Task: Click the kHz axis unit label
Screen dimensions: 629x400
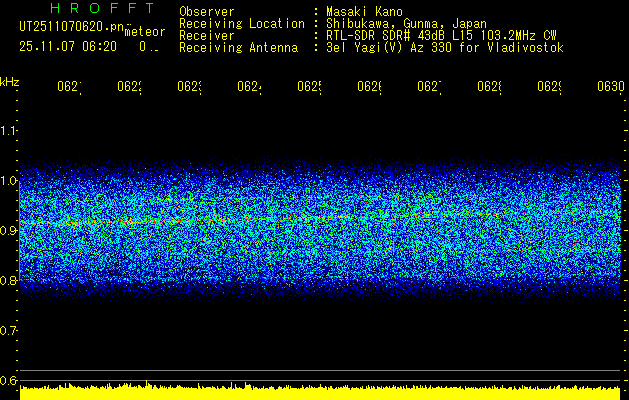Action: [9, 81]
